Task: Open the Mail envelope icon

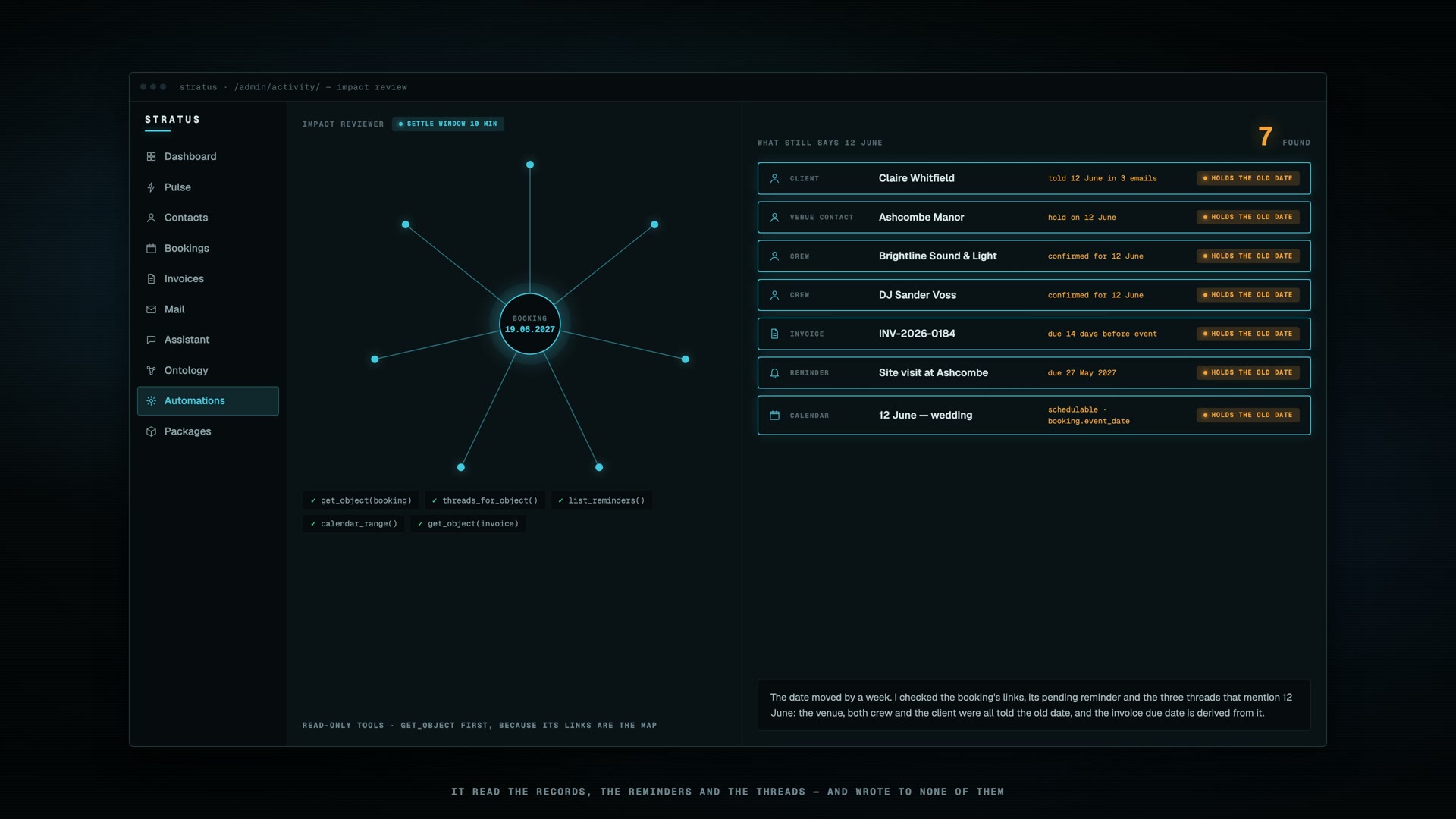Action: click(x=151, y=309)
